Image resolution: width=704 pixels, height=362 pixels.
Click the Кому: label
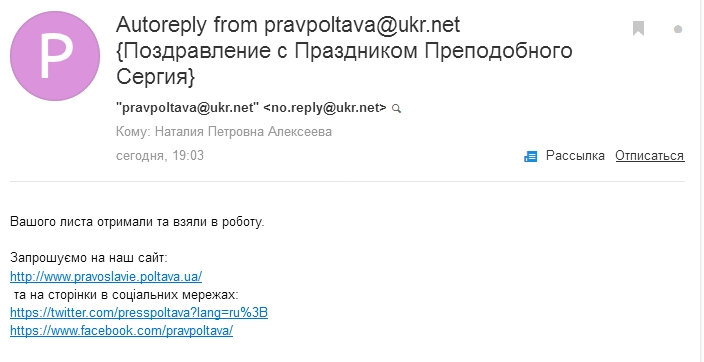[134, 132]
